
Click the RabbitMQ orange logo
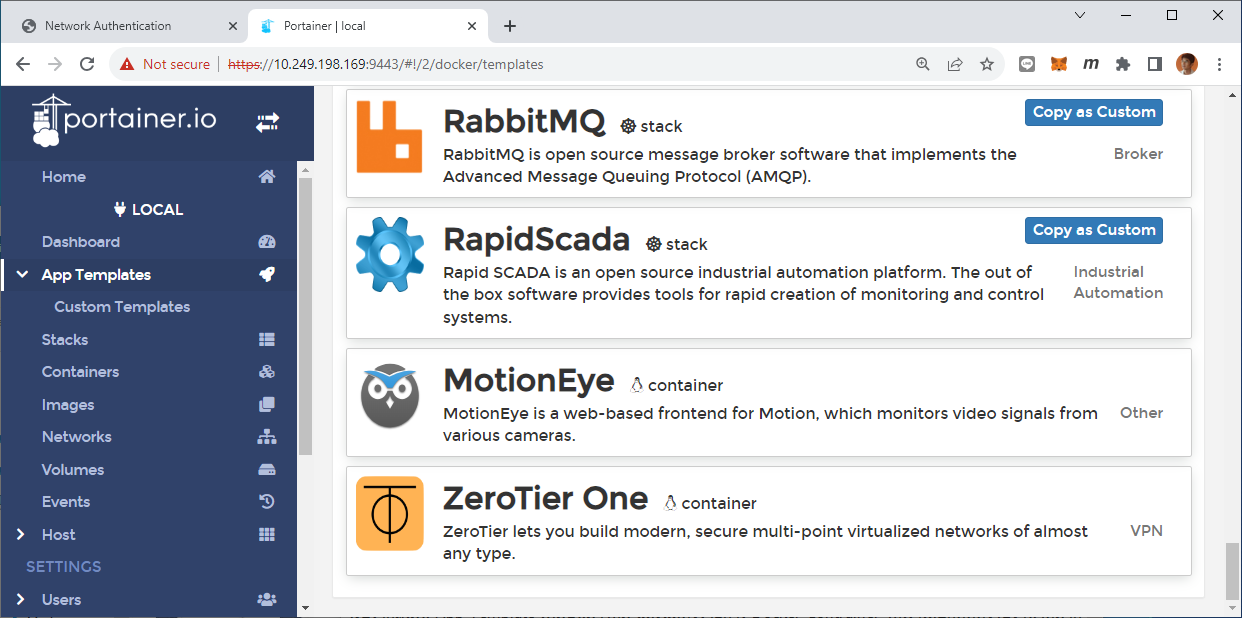click(x=389, y=136)
